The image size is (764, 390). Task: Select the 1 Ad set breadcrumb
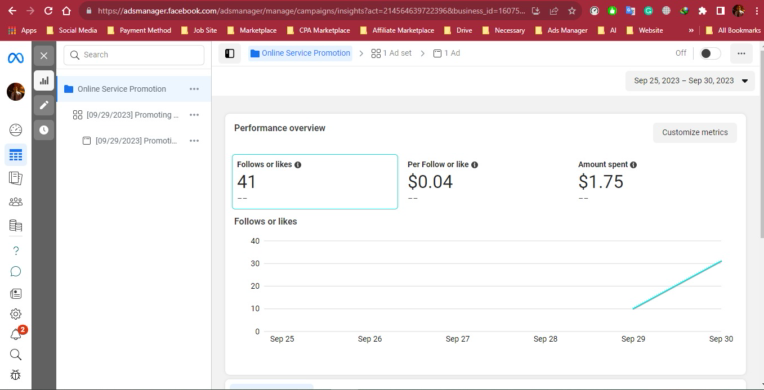point(391,53)
